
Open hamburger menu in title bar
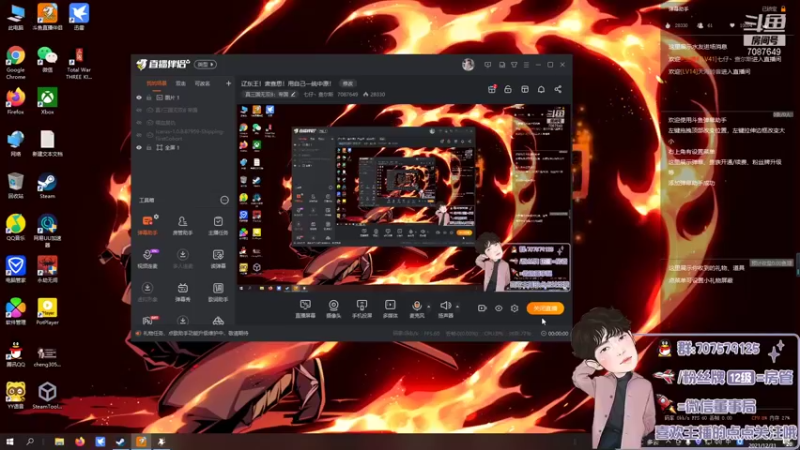click(x=527, y=65)
